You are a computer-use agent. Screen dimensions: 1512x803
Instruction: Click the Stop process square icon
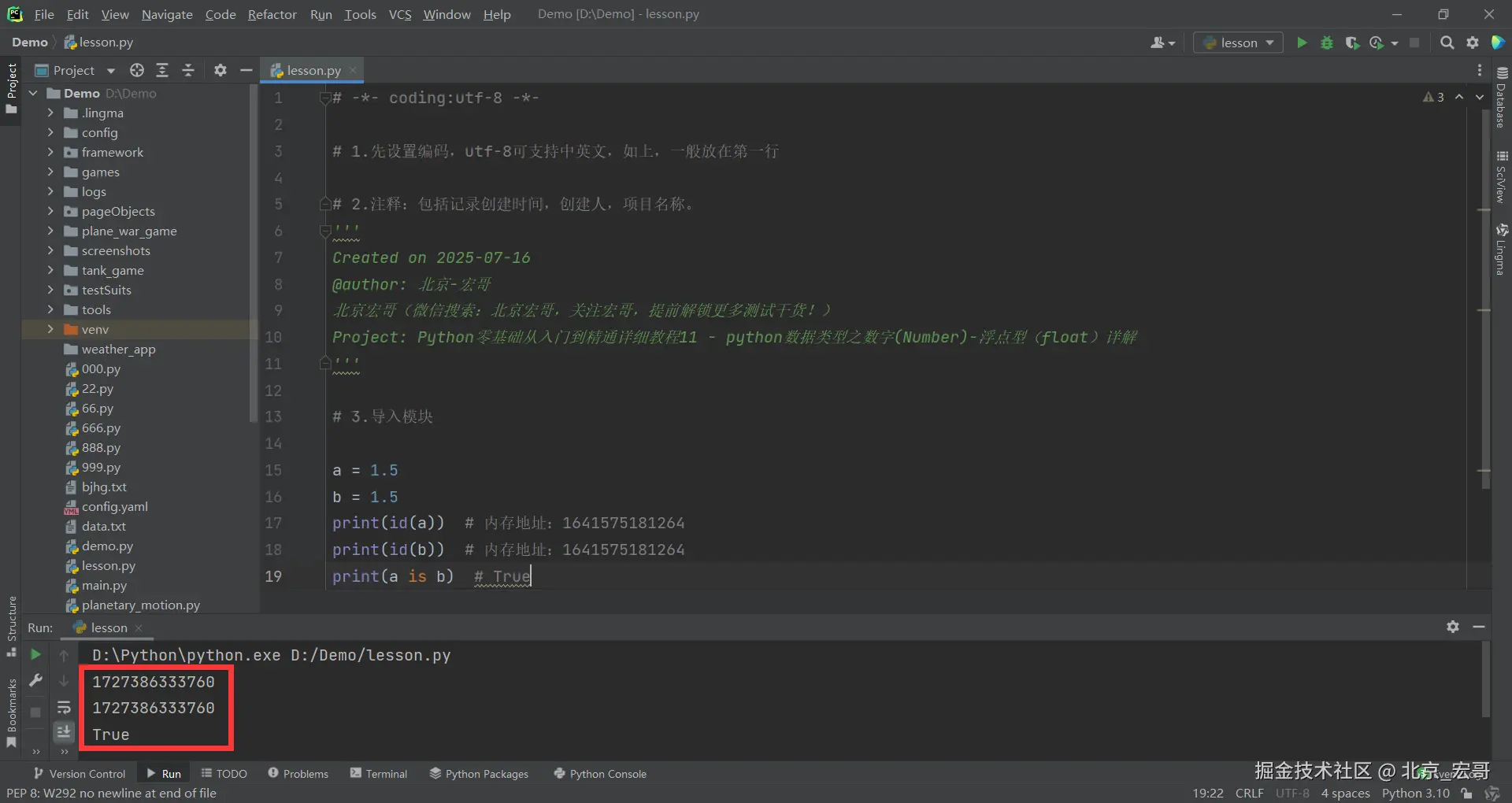tap(1414, 43)
